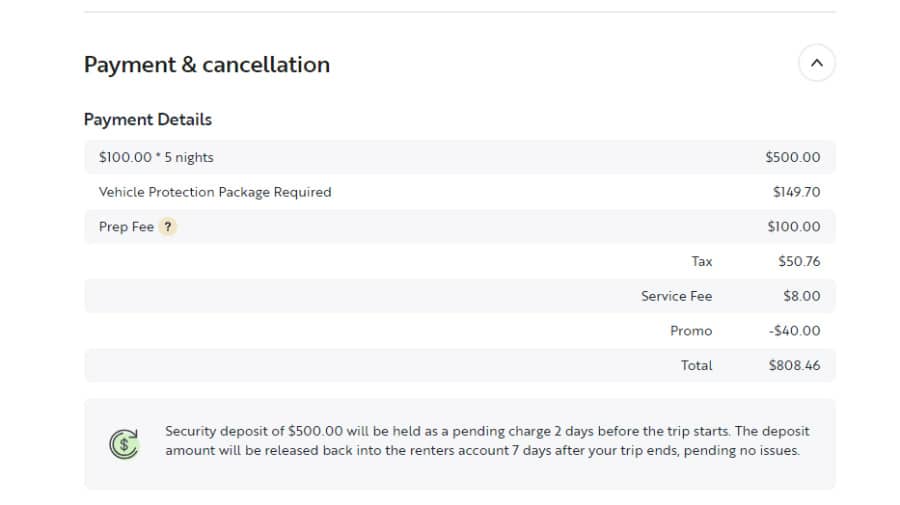Click the Promo label
Screen dimensions: 900x505
691,331
